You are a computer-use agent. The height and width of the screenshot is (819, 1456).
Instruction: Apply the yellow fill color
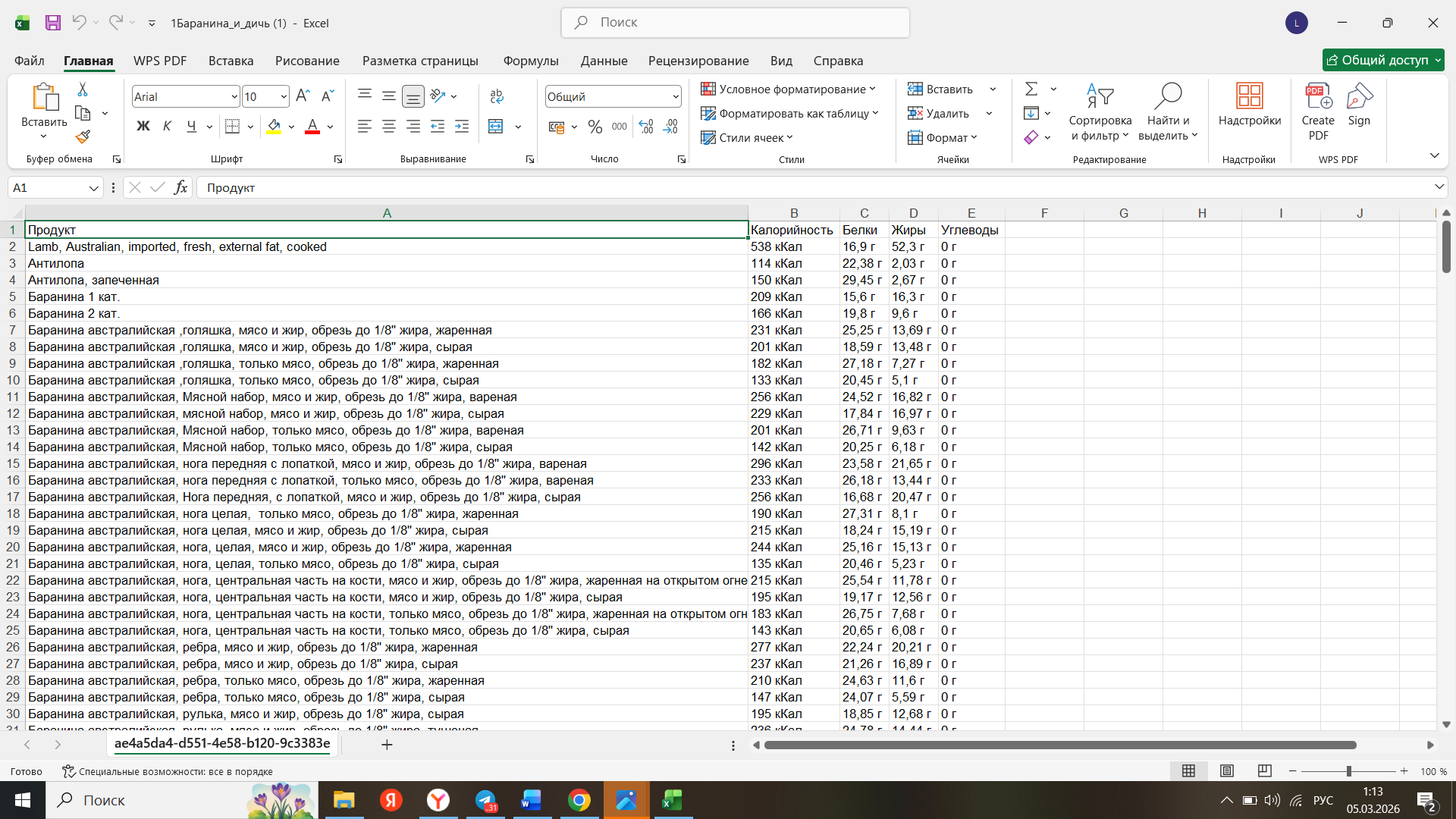(x=274, y=127)
